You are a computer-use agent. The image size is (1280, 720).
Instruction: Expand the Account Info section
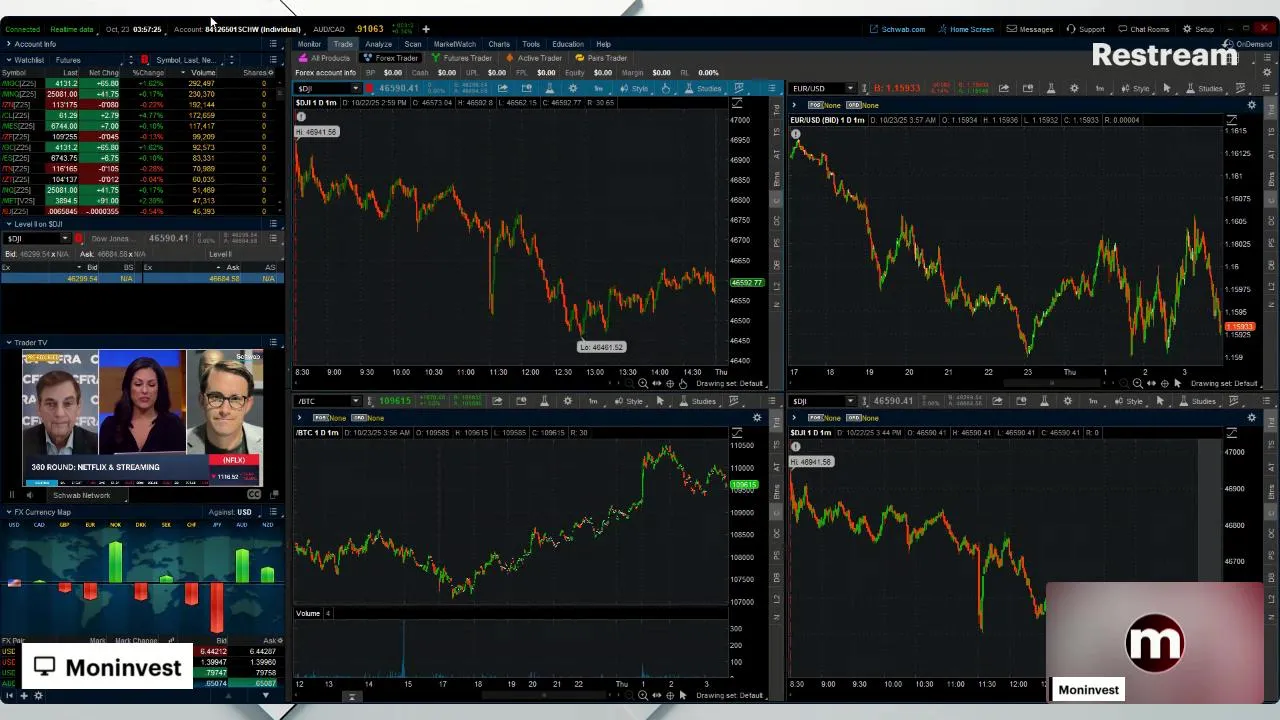point(9,44)
